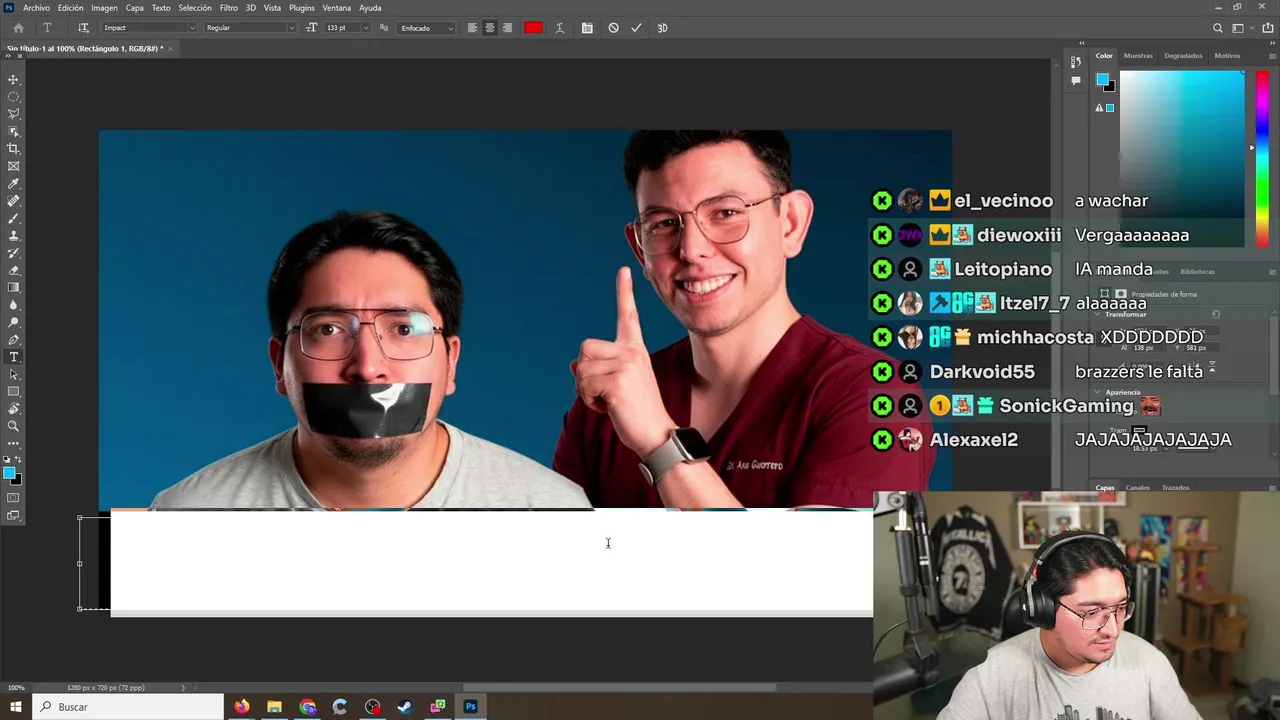The width and height of the screenshot is (1280, 720).
Task: Open the Capa menu
Action: click(x=135, y=8)
